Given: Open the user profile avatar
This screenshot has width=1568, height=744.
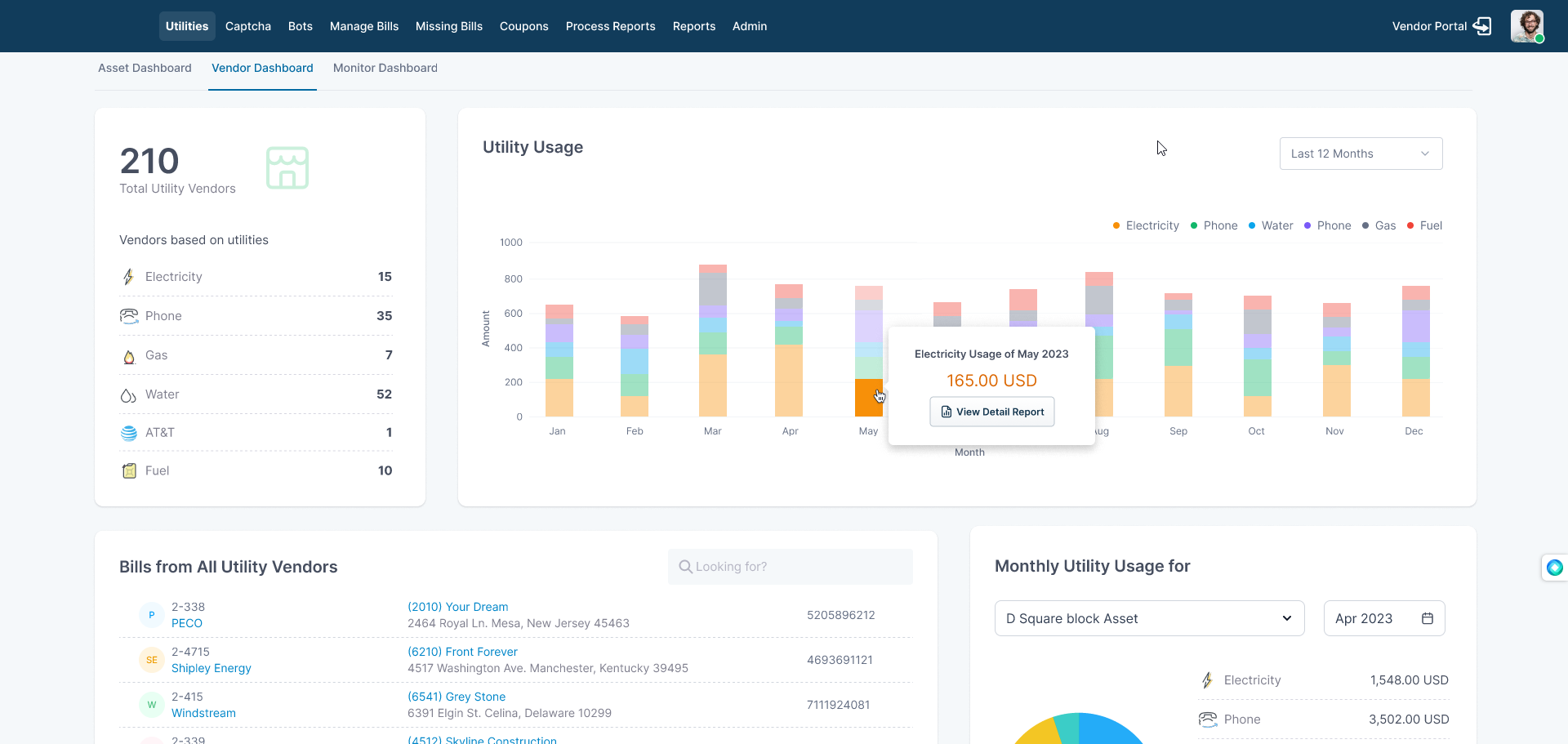Looking at the screenshot, I should pyautogui.click(x=1527, y=26).
